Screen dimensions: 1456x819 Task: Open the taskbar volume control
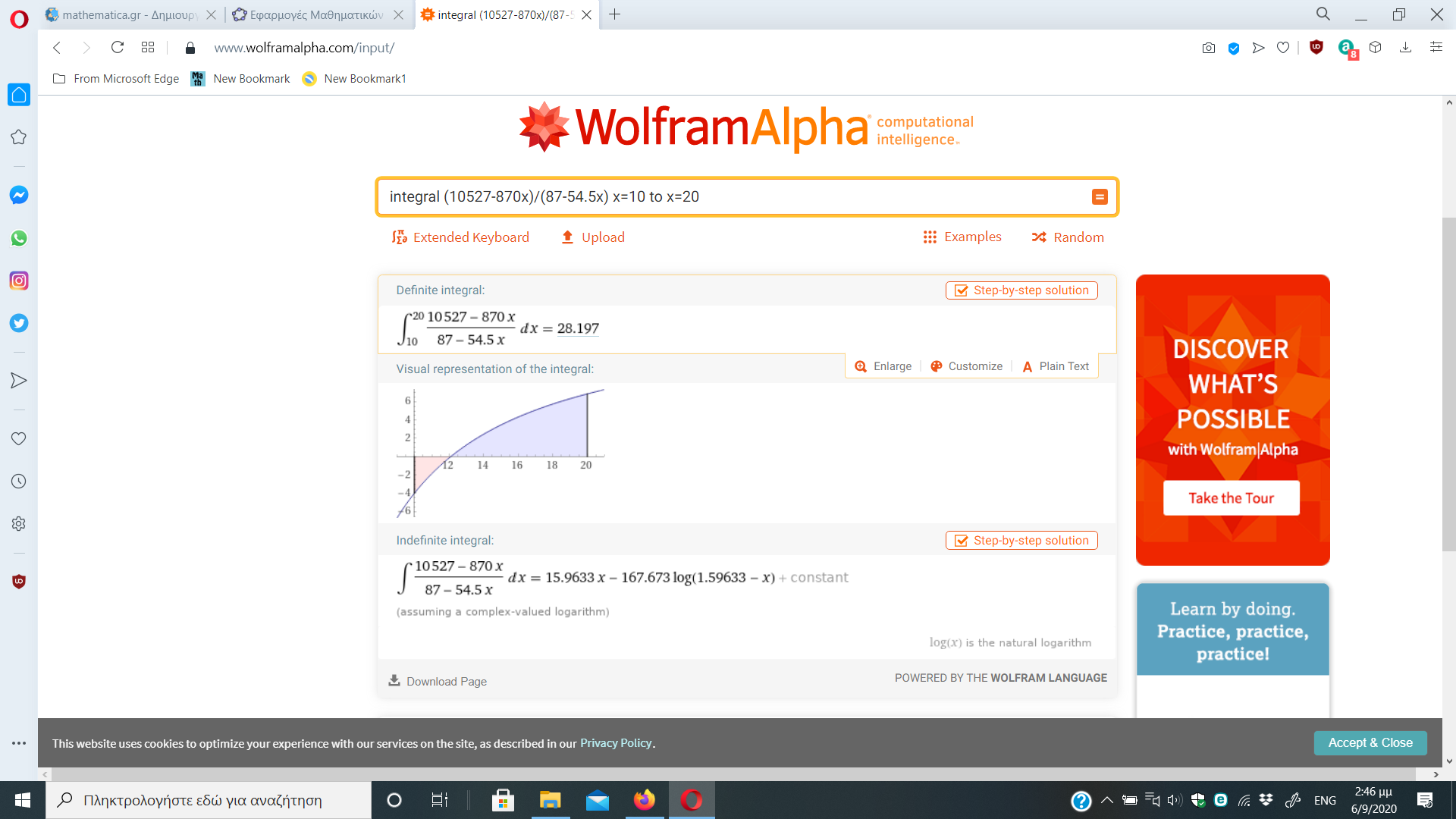[1175, 800]
